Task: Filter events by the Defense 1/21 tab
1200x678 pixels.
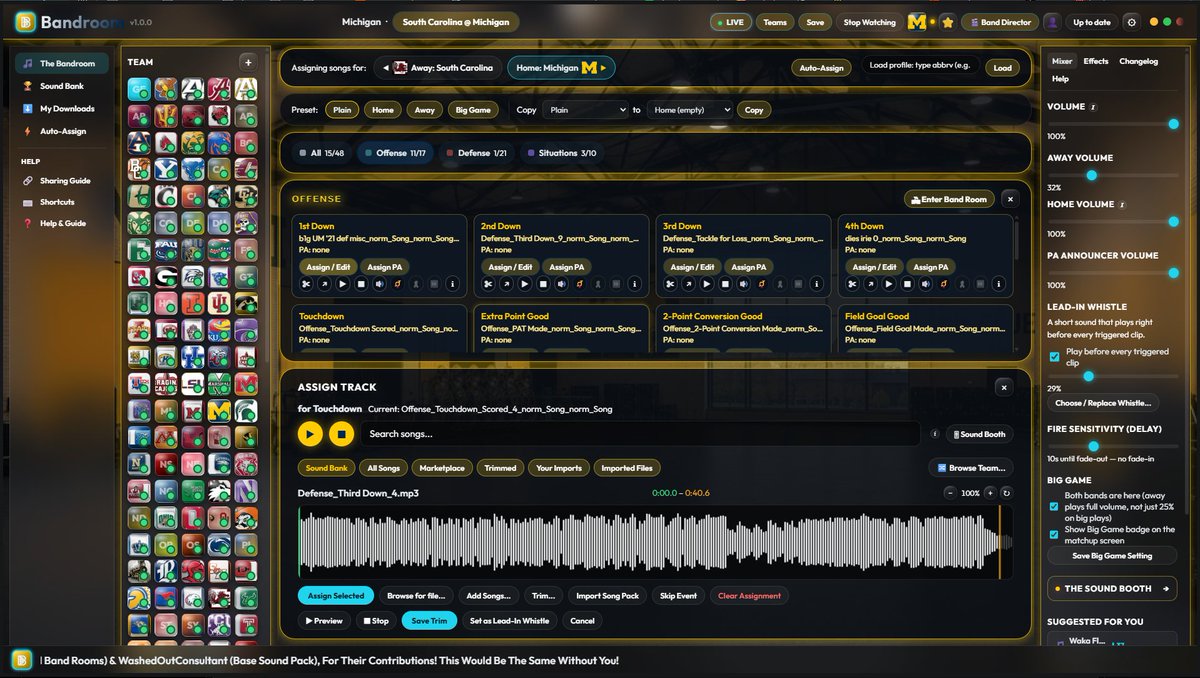Action: pos(475,153)
